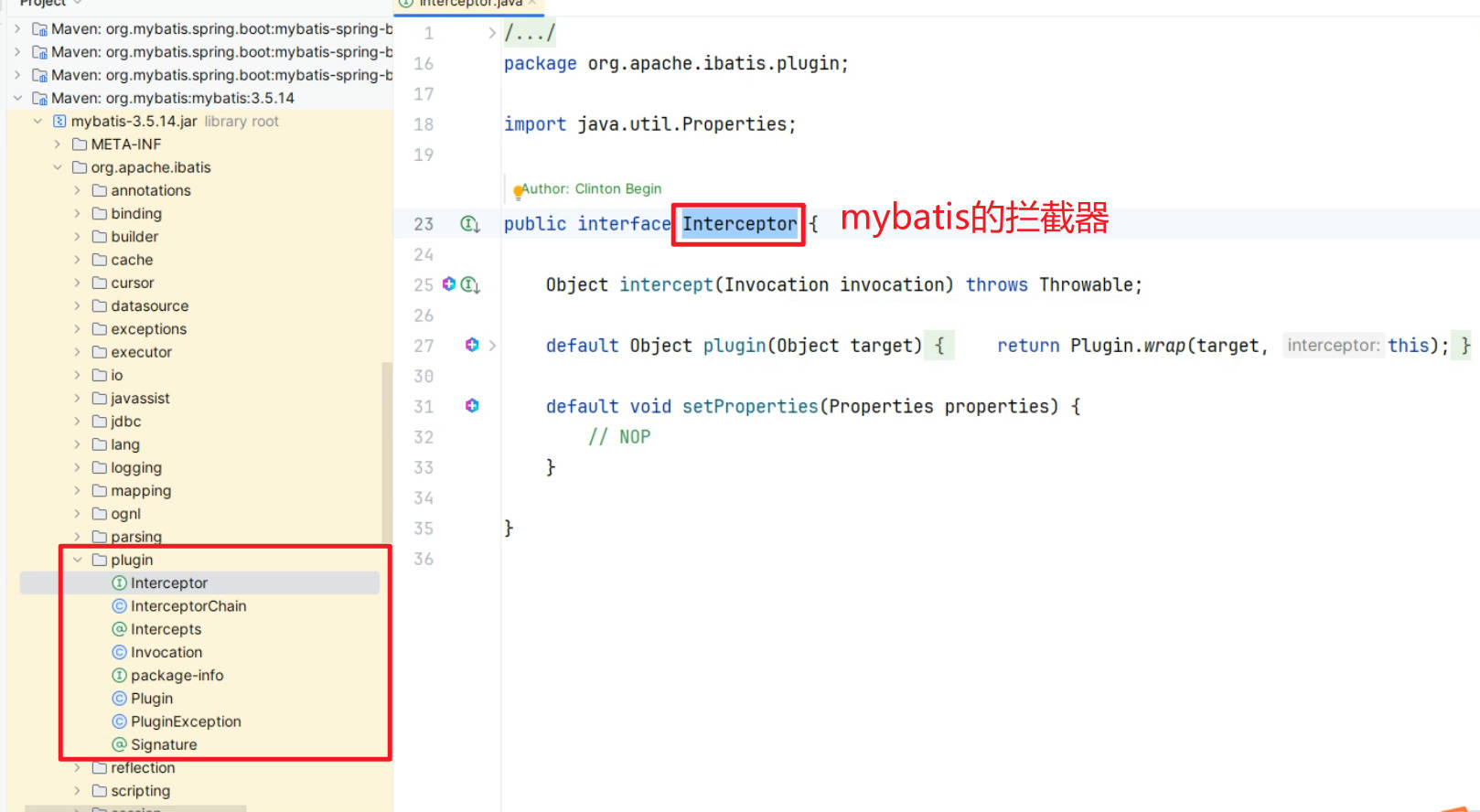Viewport: 1480px width, 812px height.
Task: Switch to the Interceptor.java editor tab
Action: point(469,4)
